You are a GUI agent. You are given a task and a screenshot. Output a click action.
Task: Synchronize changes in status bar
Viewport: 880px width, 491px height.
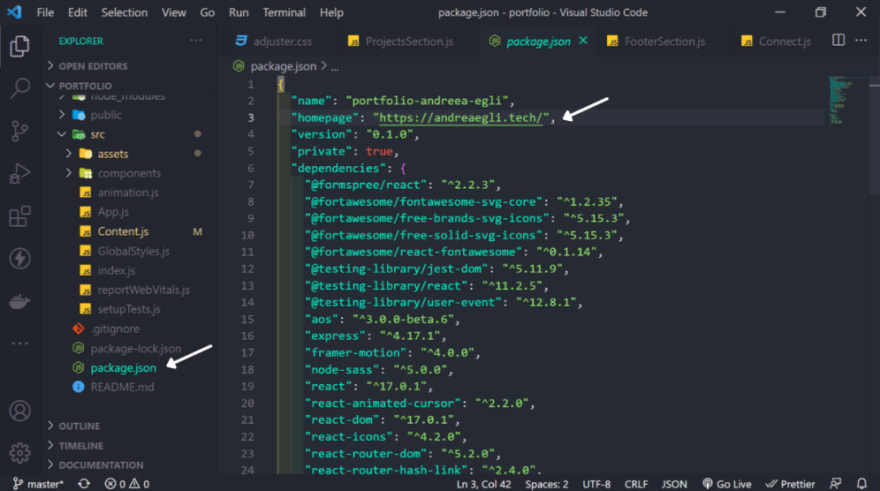[x=84, y=484]
